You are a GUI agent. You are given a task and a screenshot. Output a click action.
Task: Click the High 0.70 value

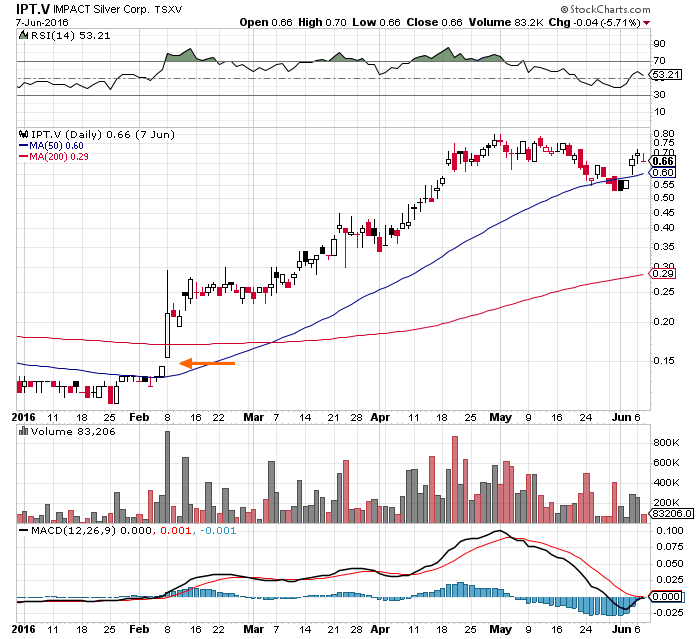(x=322, y=22)
